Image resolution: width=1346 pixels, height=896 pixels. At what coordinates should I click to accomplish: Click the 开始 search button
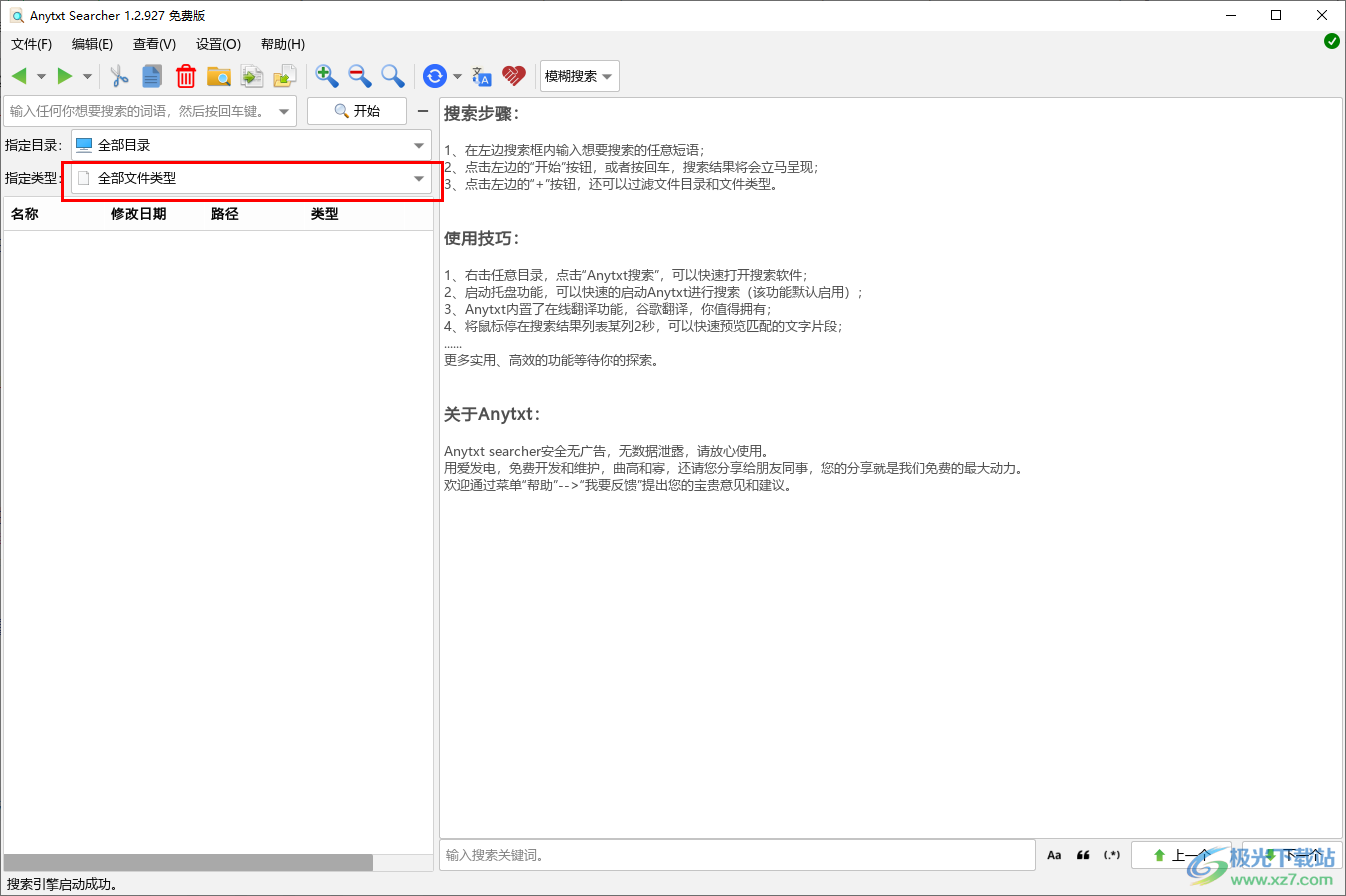pos(357,111)
